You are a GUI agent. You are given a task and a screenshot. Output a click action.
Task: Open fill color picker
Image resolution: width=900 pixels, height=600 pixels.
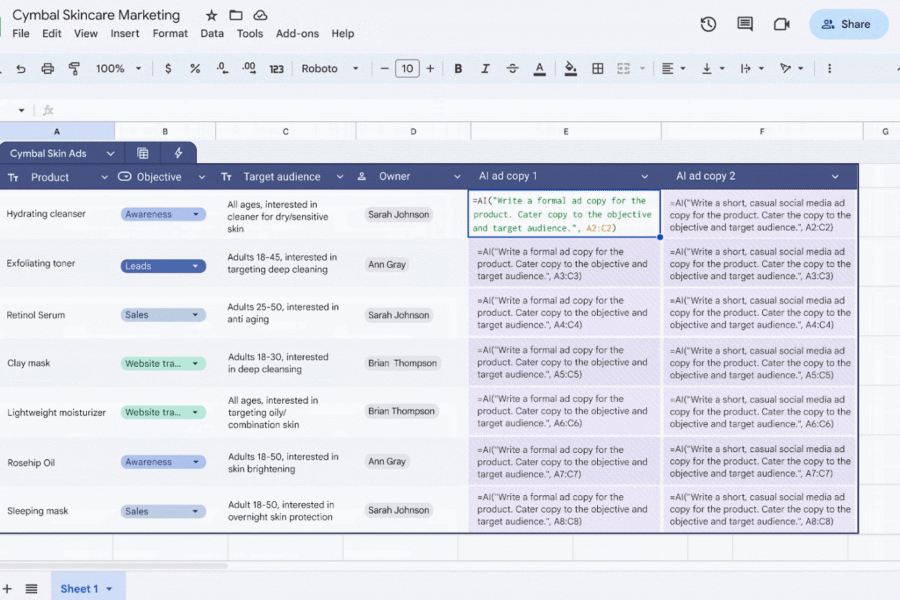pyautogui.click(x=570, y=69)
